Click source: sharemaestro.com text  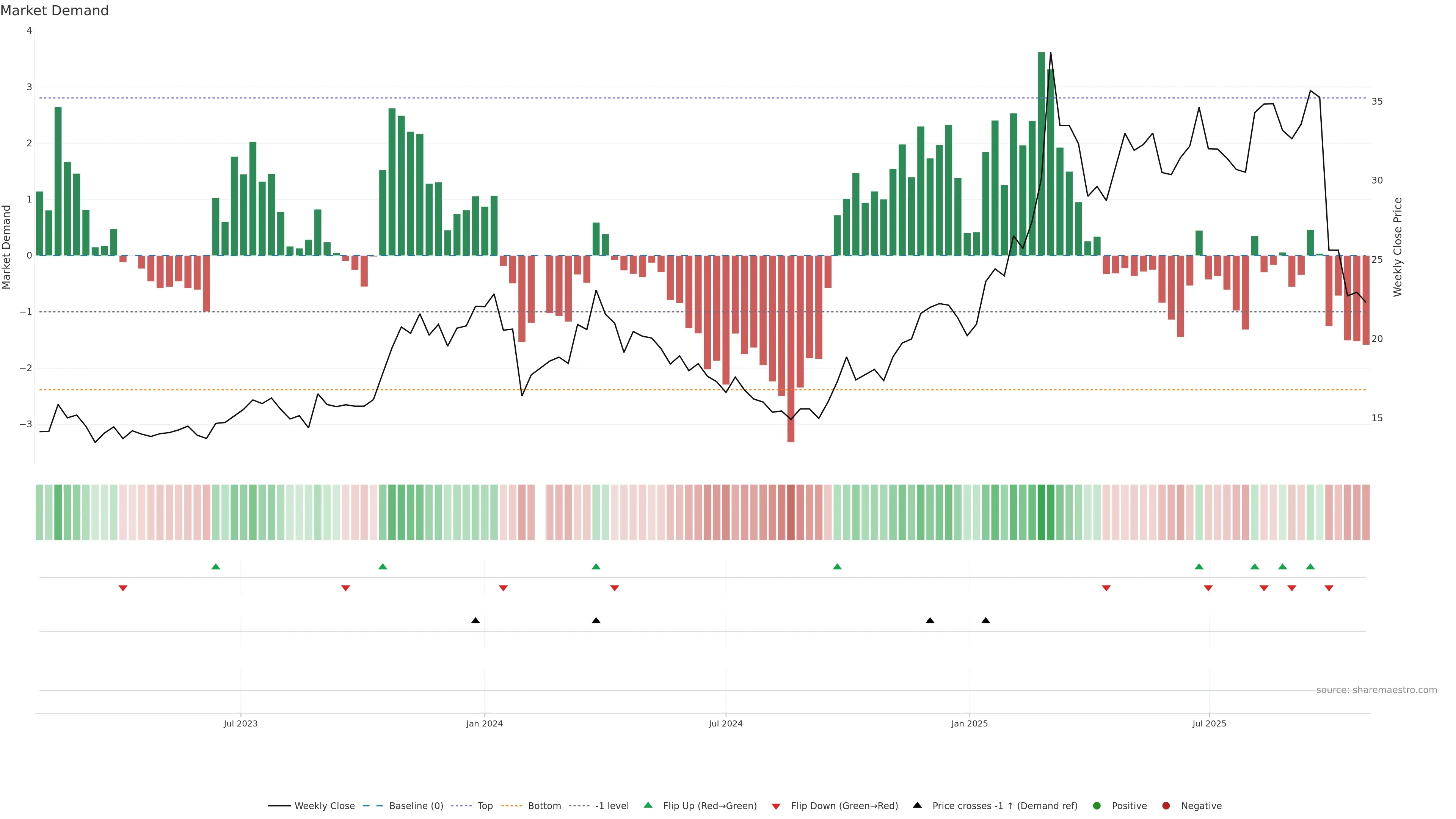[1376, 690]
